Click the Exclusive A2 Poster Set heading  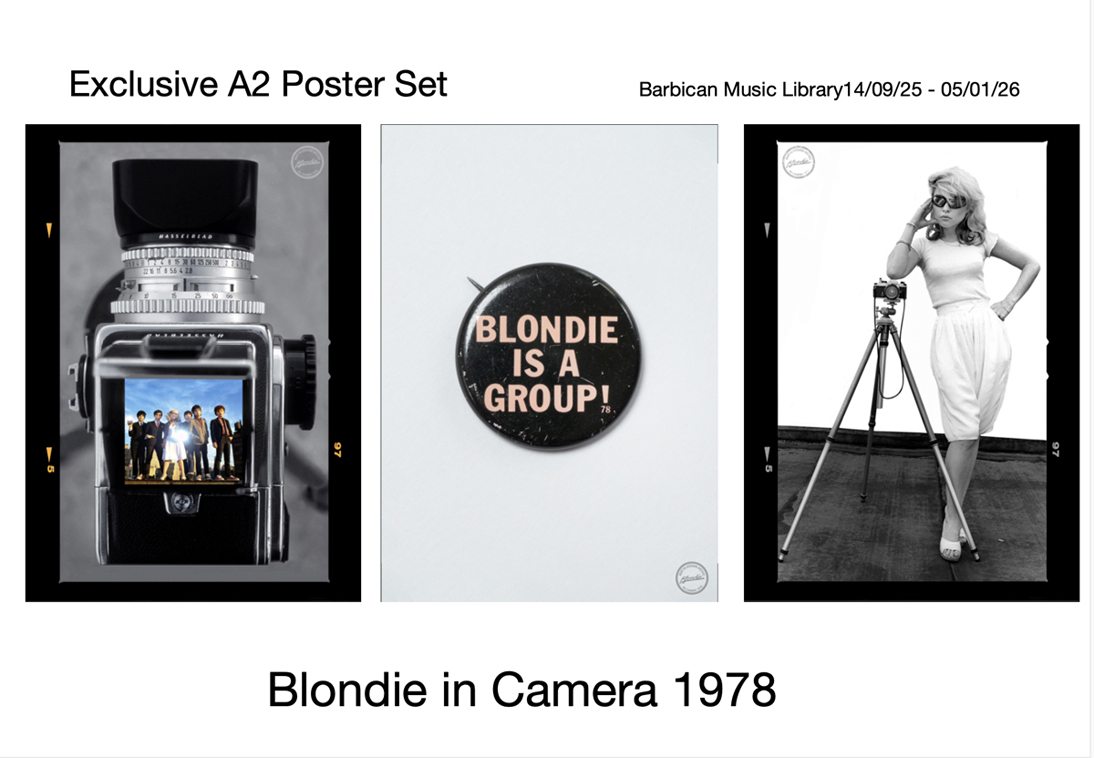258,84
